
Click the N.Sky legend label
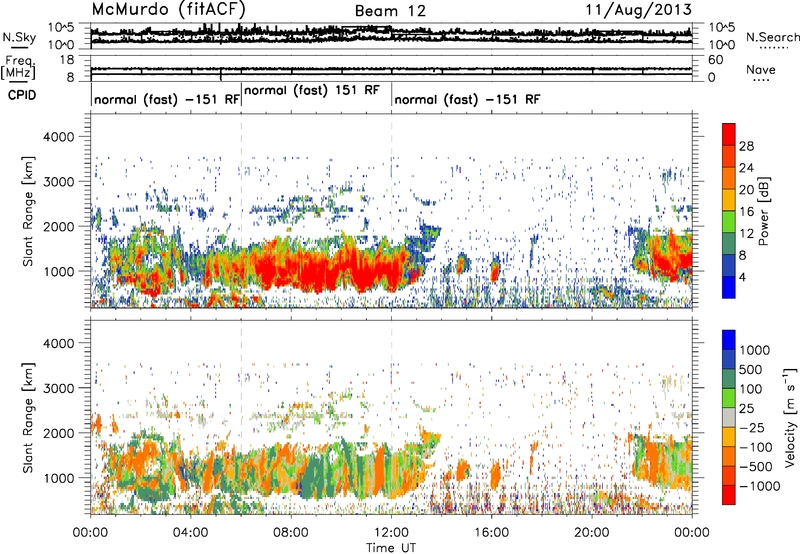point(19,37)
